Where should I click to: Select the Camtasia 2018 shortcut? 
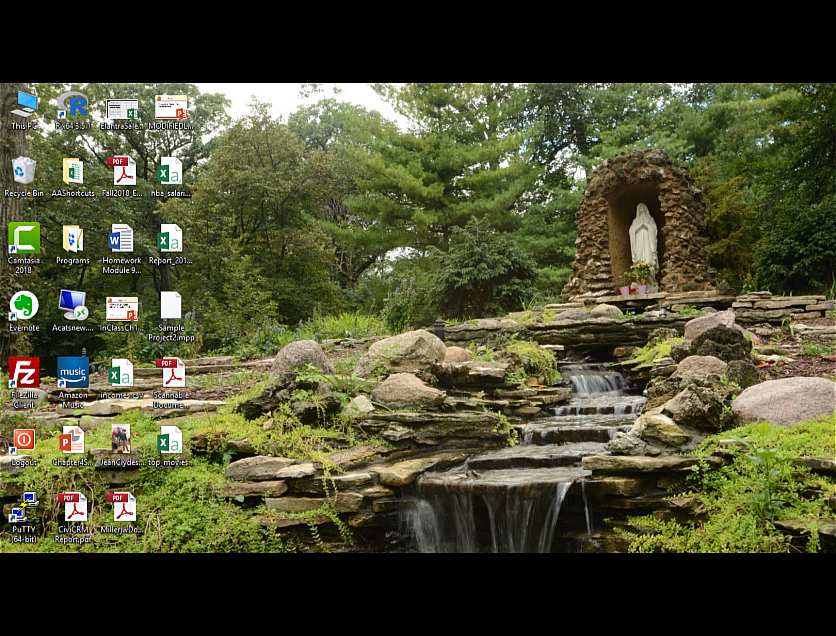[x=24, y=239]
